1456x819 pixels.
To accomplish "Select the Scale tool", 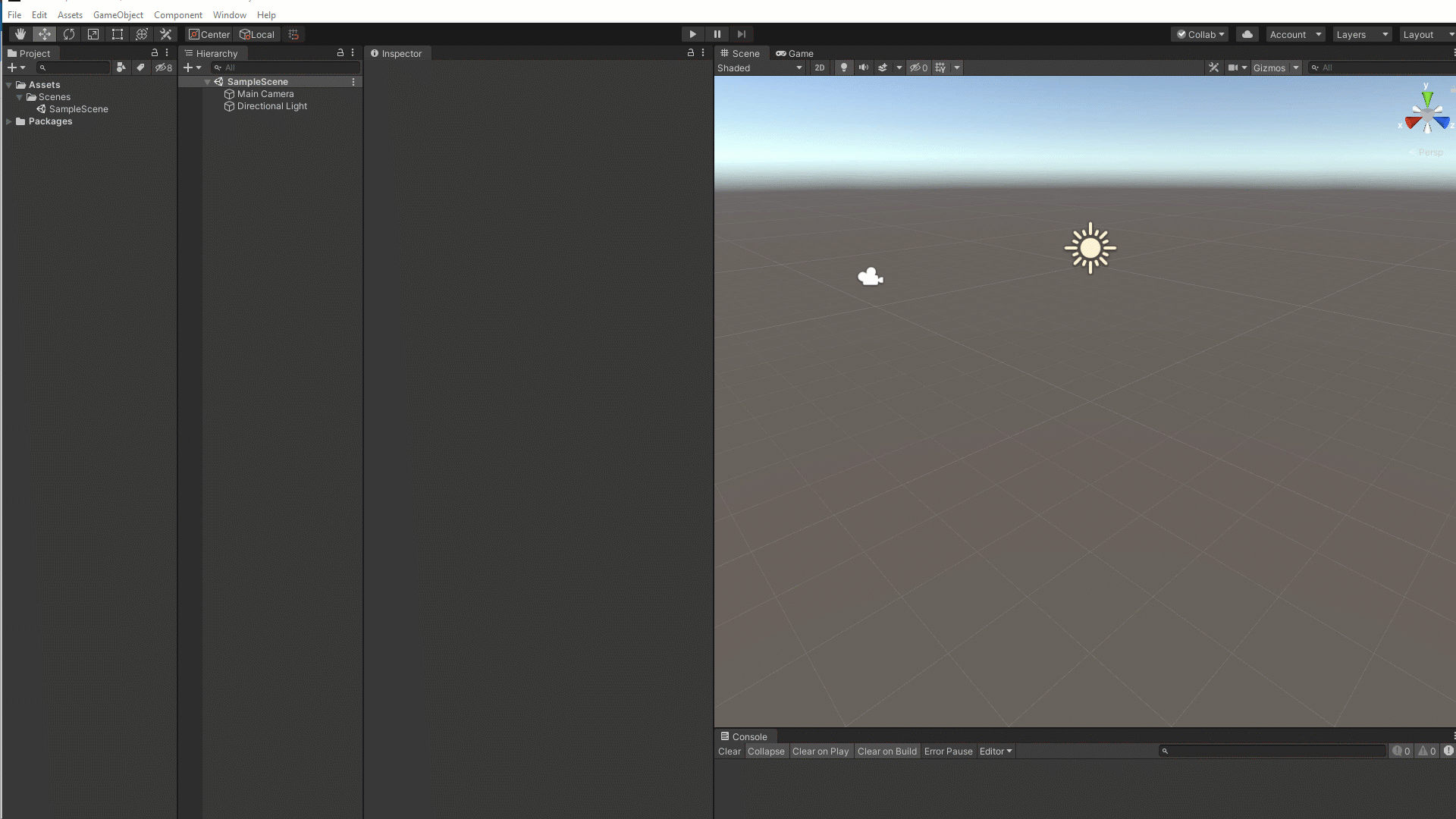I will click(x=93, y=34).
